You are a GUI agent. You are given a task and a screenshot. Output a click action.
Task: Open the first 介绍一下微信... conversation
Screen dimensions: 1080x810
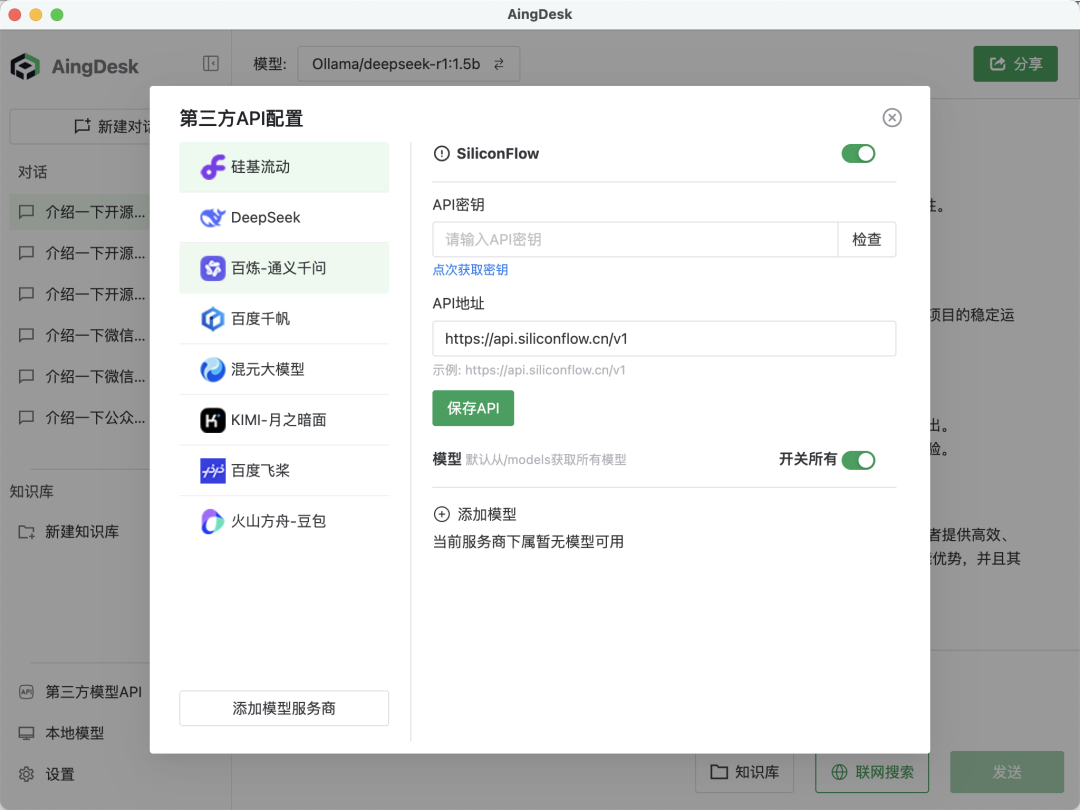point(81,335)
